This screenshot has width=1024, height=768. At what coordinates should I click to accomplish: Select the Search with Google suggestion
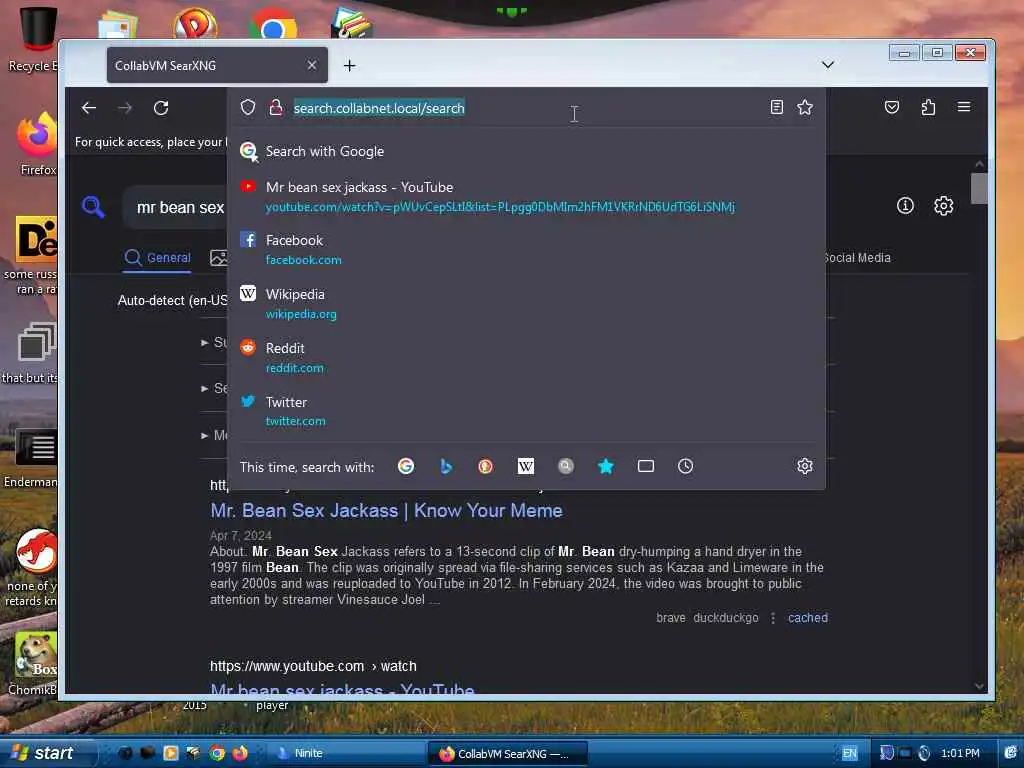(526, 152)
